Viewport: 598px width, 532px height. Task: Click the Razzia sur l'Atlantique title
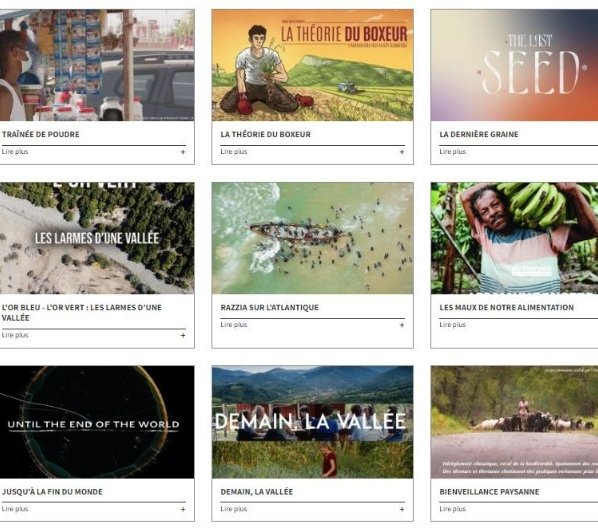(x=269, y=307)
